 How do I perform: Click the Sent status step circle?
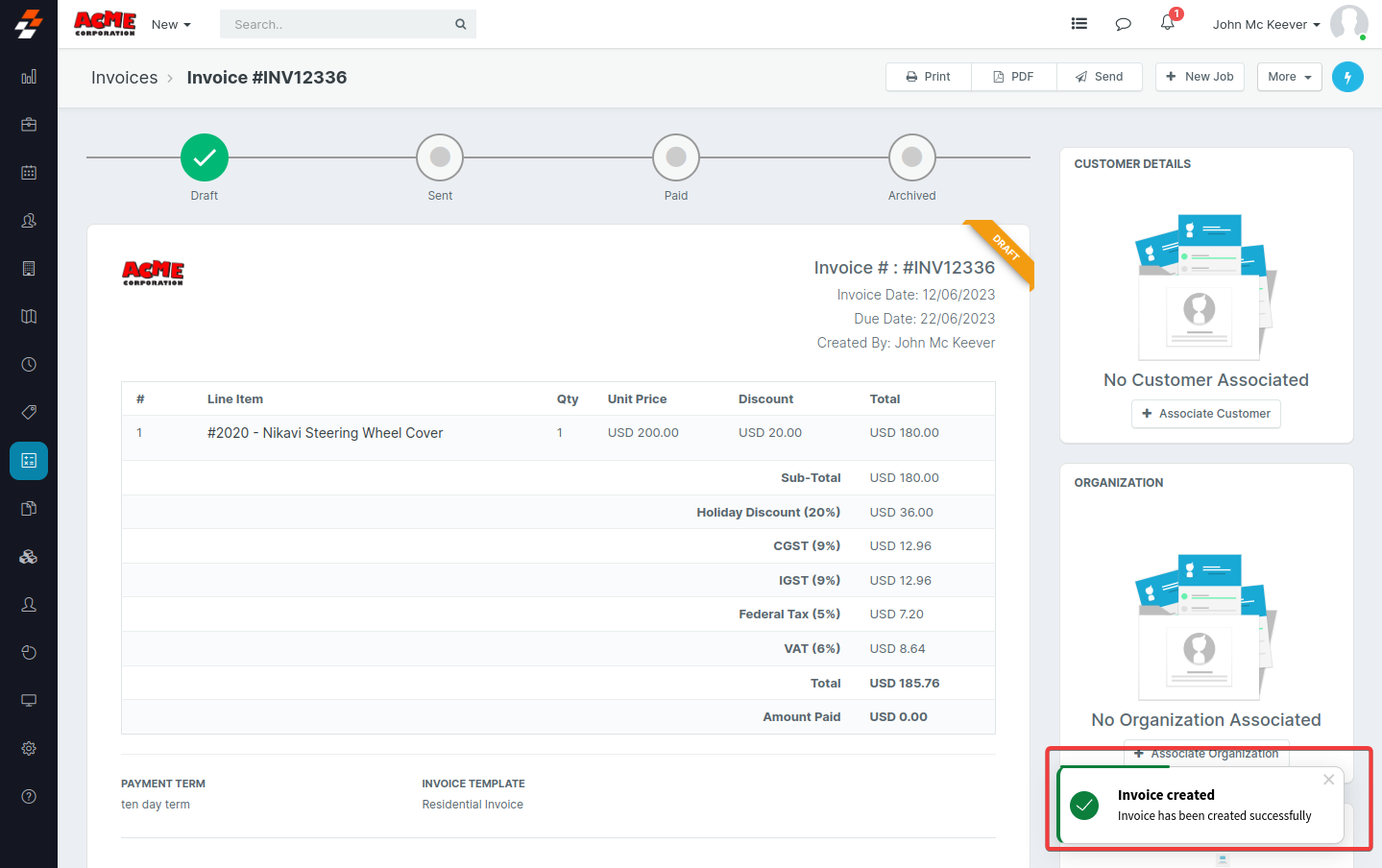click(x=440, y=157)
